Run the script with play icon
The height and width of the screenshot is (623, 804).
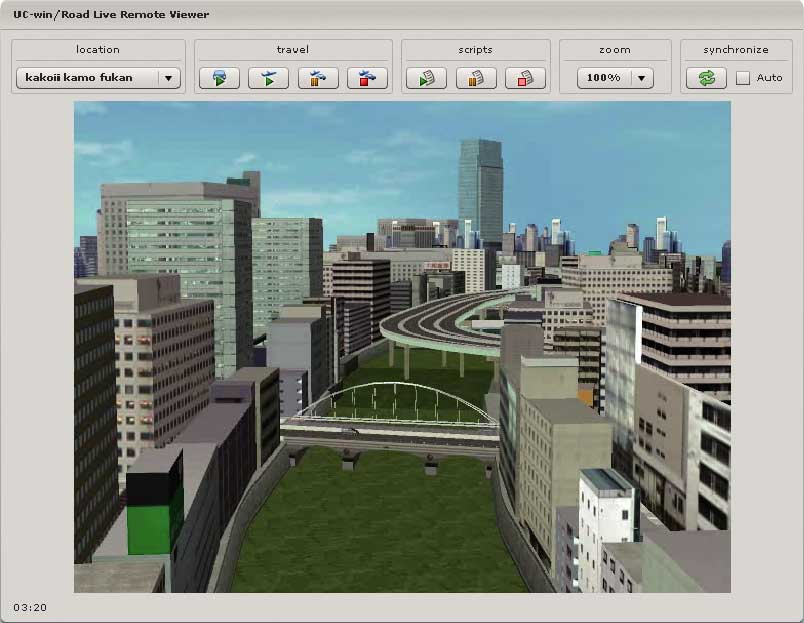pos(427,78)
